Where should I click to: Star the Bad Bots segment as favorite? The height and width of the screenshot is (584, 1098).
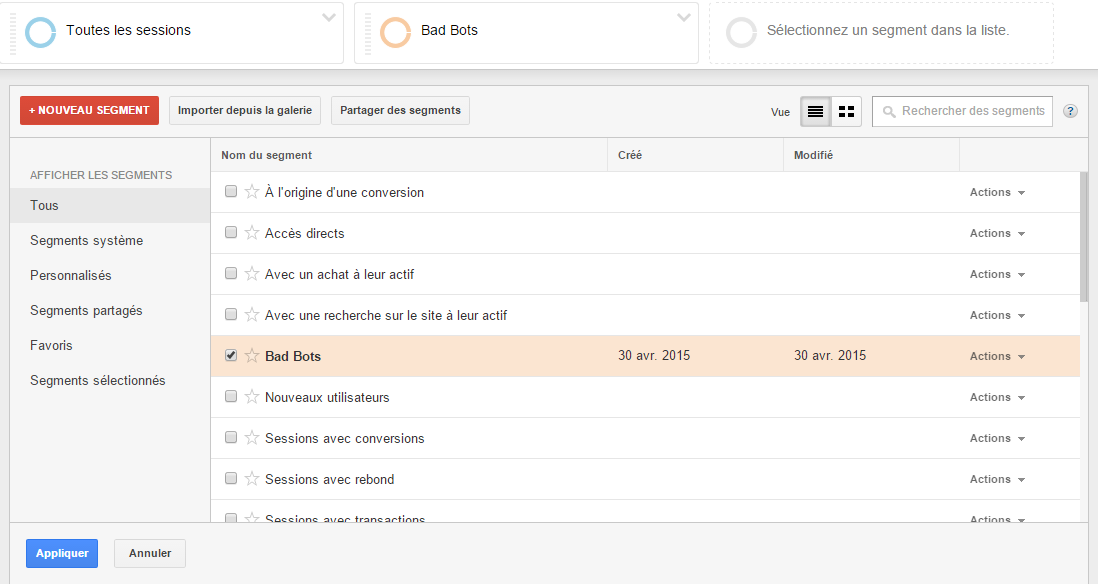pos(252,356)
